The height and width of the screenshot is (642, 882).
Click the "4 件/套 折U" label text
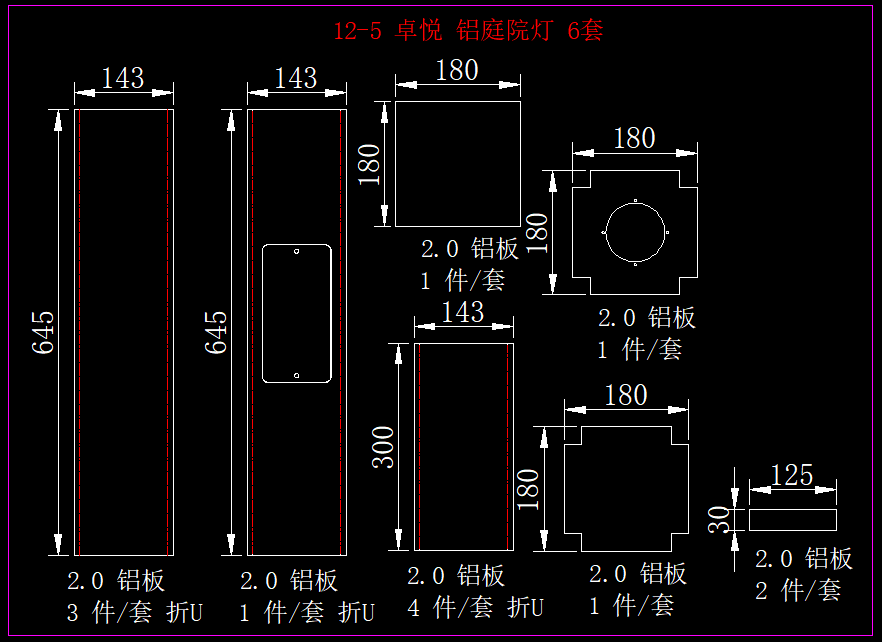click(x=475, y=607)
